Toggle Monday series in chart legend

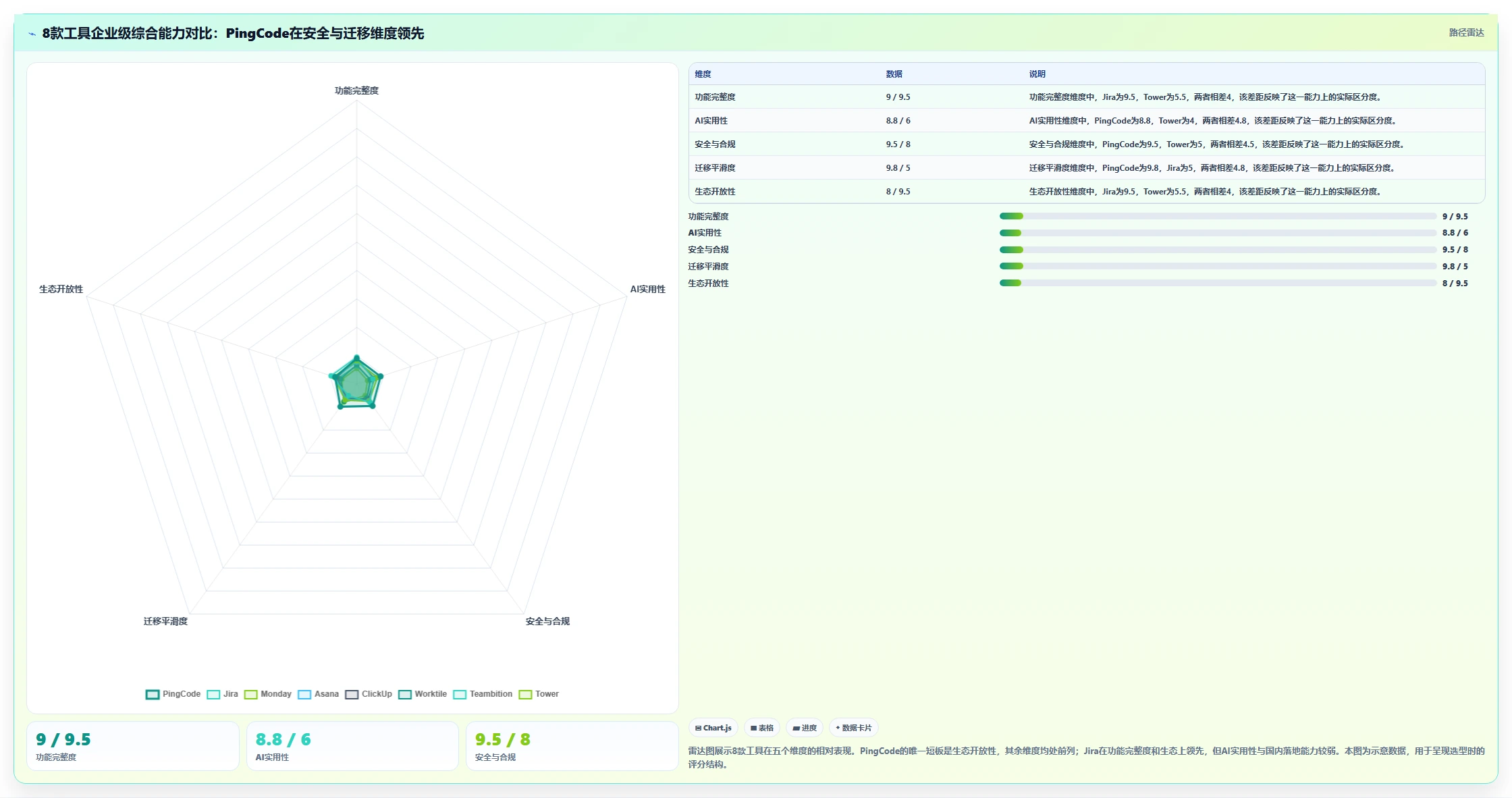(267, 694)
